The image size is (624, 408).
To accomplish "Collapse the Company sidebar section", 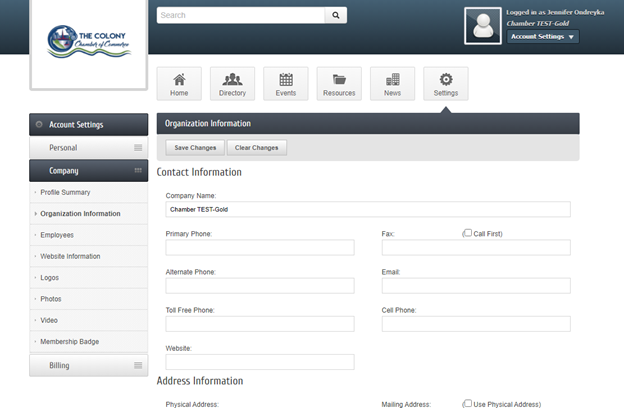I will tap(89, 171).
